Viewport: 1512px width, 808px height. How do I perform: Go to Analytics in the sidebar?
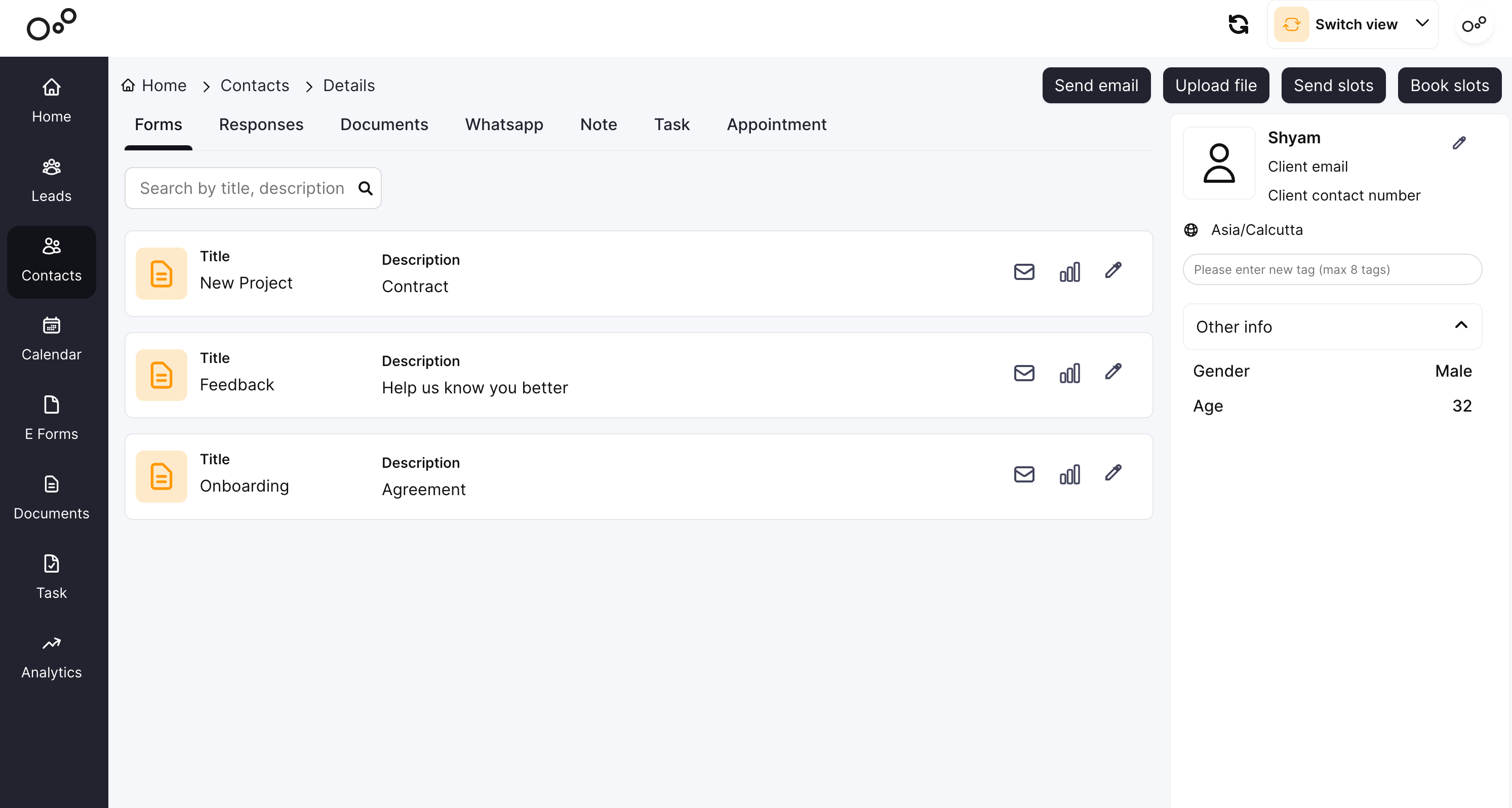[x=52, y=657]
